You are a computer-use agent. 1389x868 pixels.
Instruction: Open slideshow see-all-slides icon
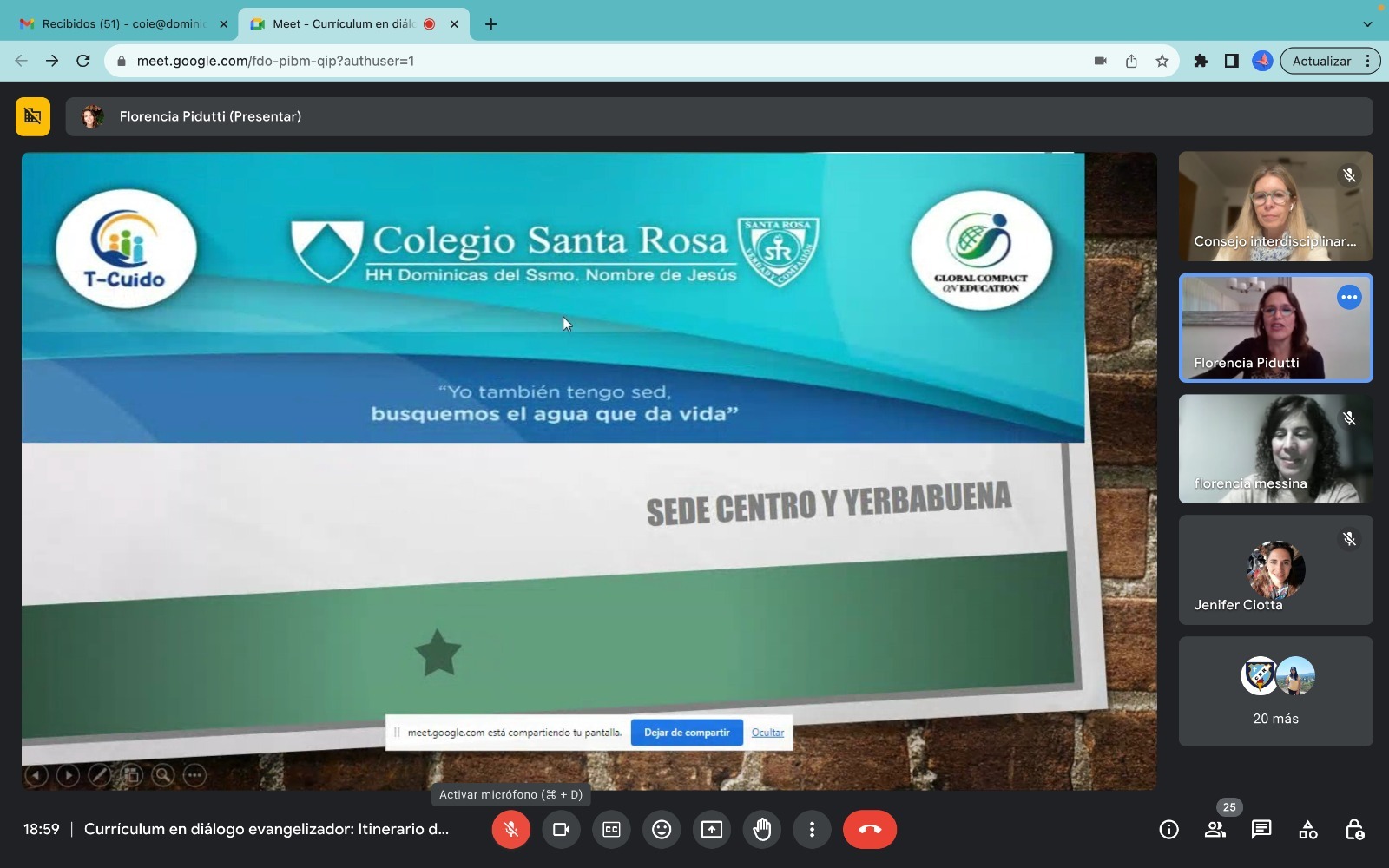tap(131, 775)
